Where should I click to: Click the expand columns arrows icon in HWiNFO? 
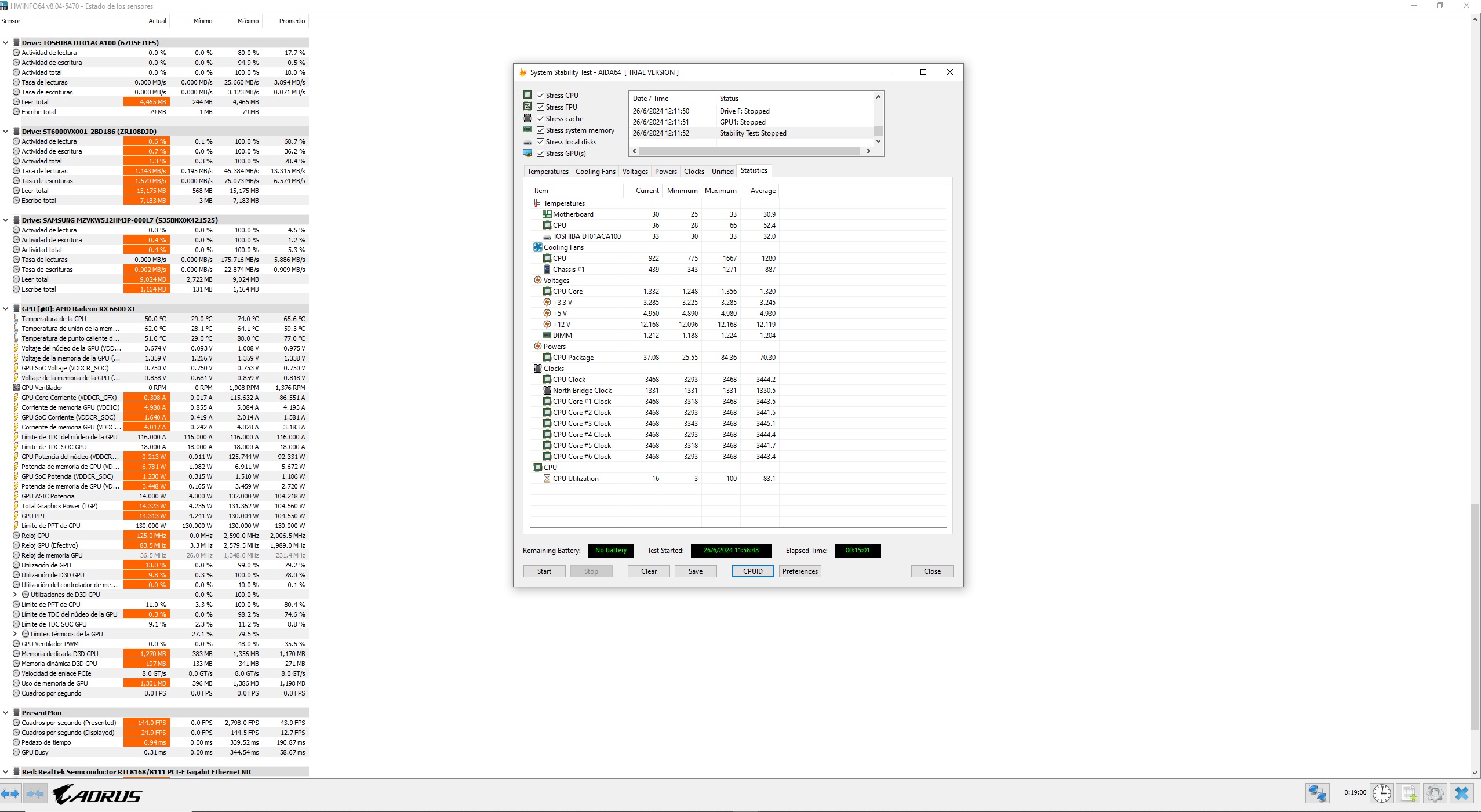click(x=10, y=793)
